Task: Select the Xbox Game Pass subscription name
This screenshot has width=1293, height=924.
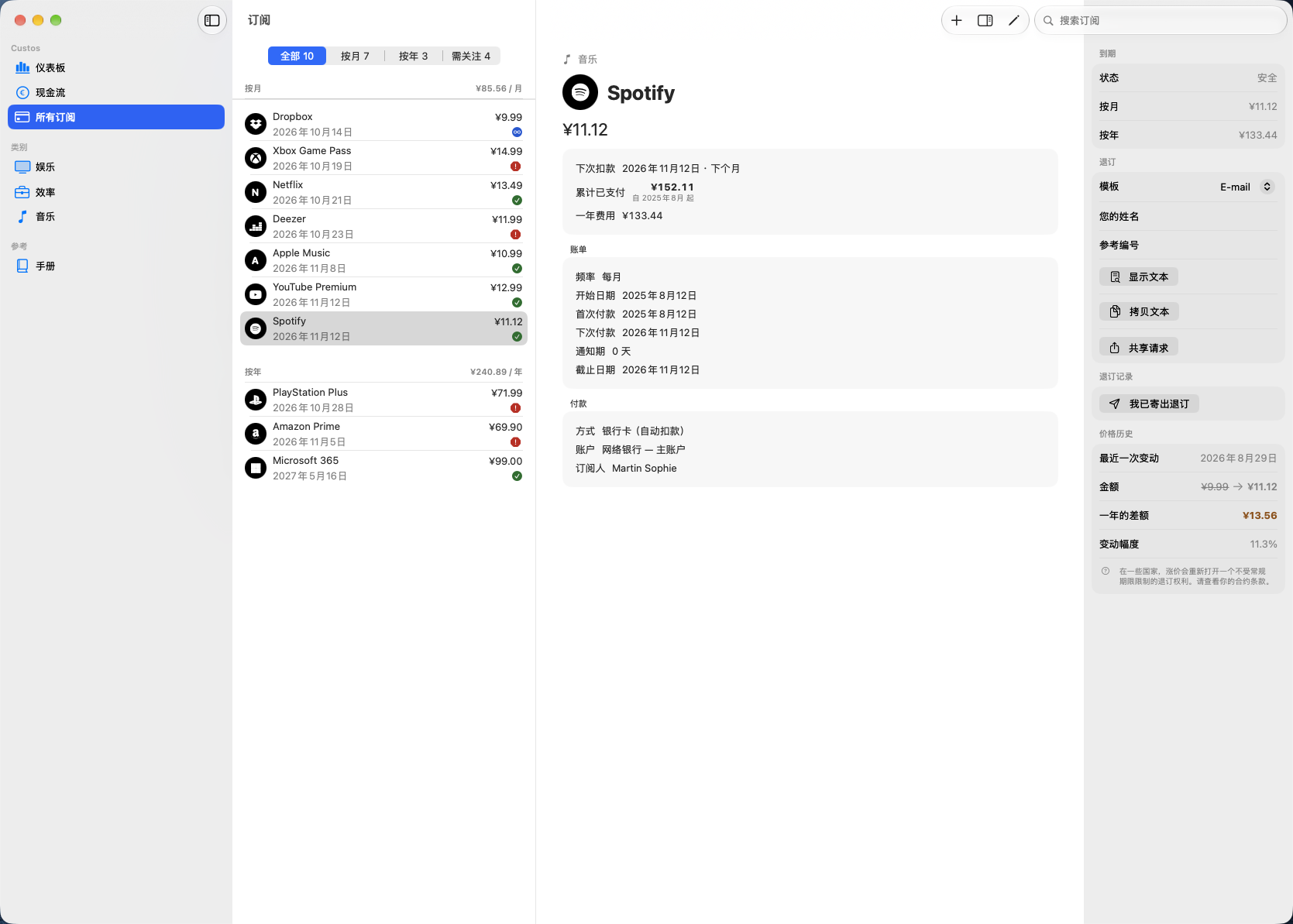Action: coord(312,151)
